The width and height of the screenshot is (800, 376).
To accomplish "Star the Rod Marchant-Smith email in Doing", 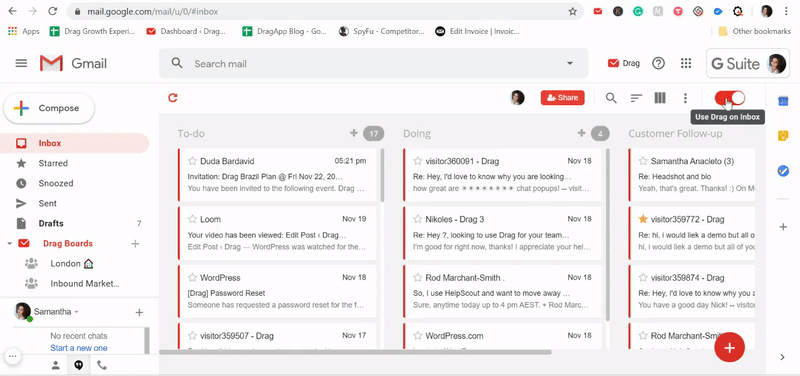I will point(418,278).
